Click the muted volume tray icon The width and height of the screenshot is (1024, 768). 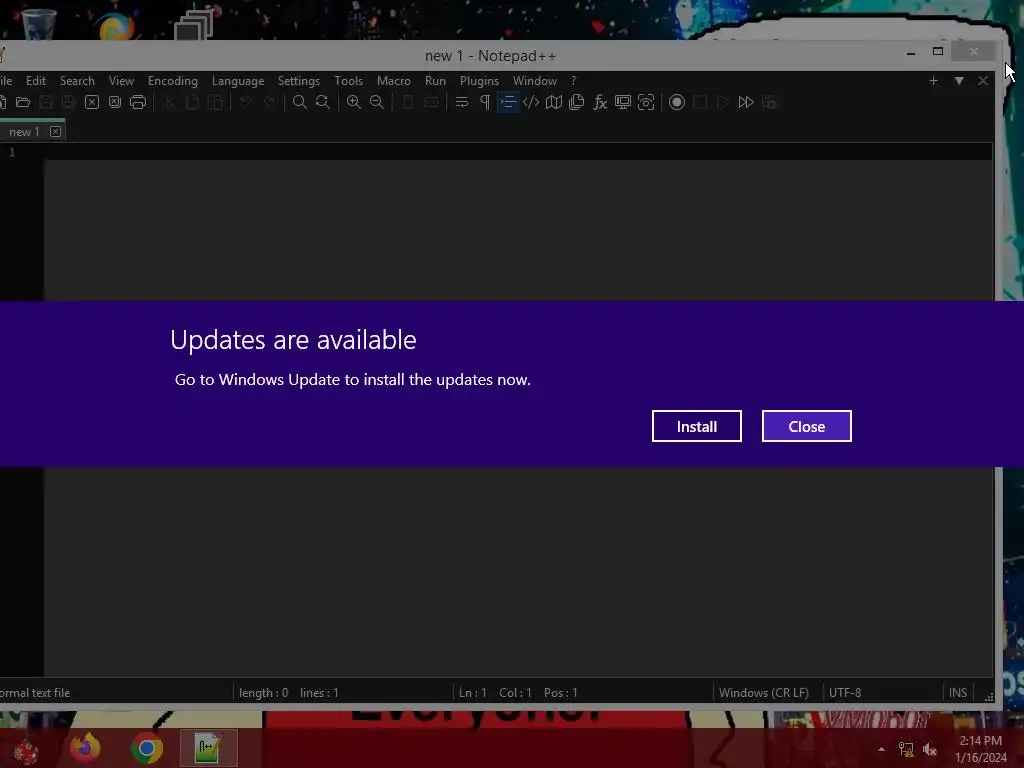(930, 749)
